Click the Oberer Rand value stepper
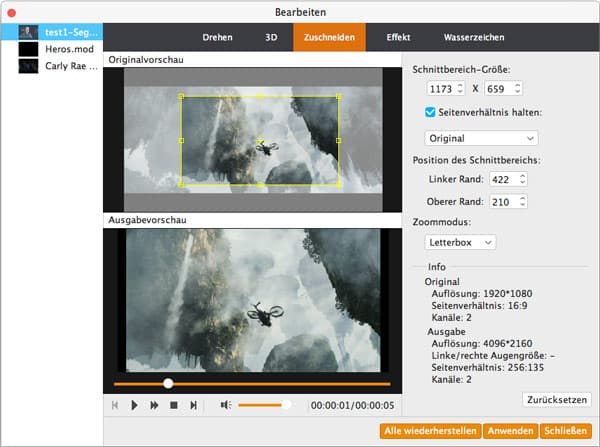Viewport: 600px width, 447px height. pyautogui.click(x=521, y=201)
